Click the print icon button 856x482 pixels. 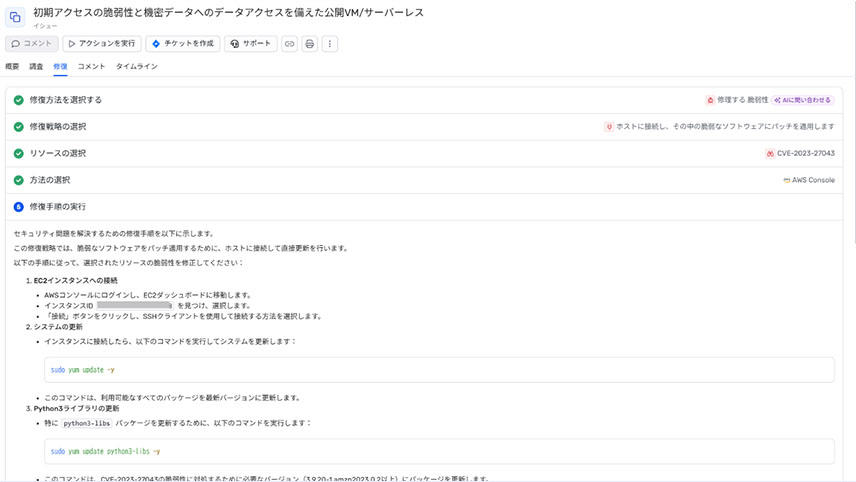[310, 44]
